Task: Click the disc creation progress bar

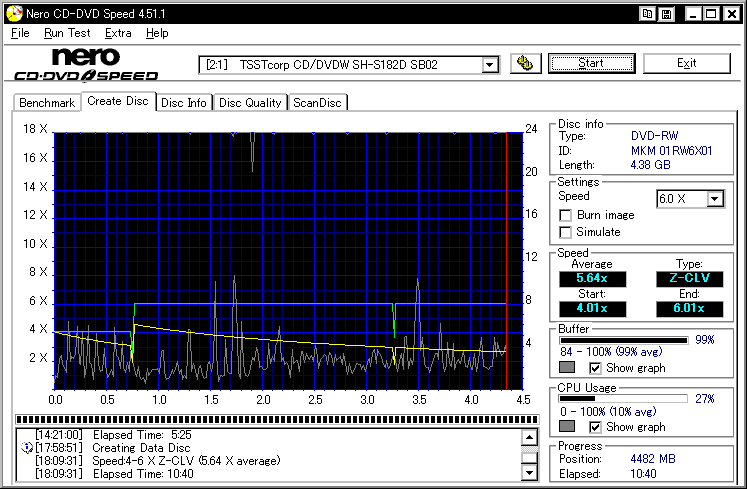Action: 277,419
